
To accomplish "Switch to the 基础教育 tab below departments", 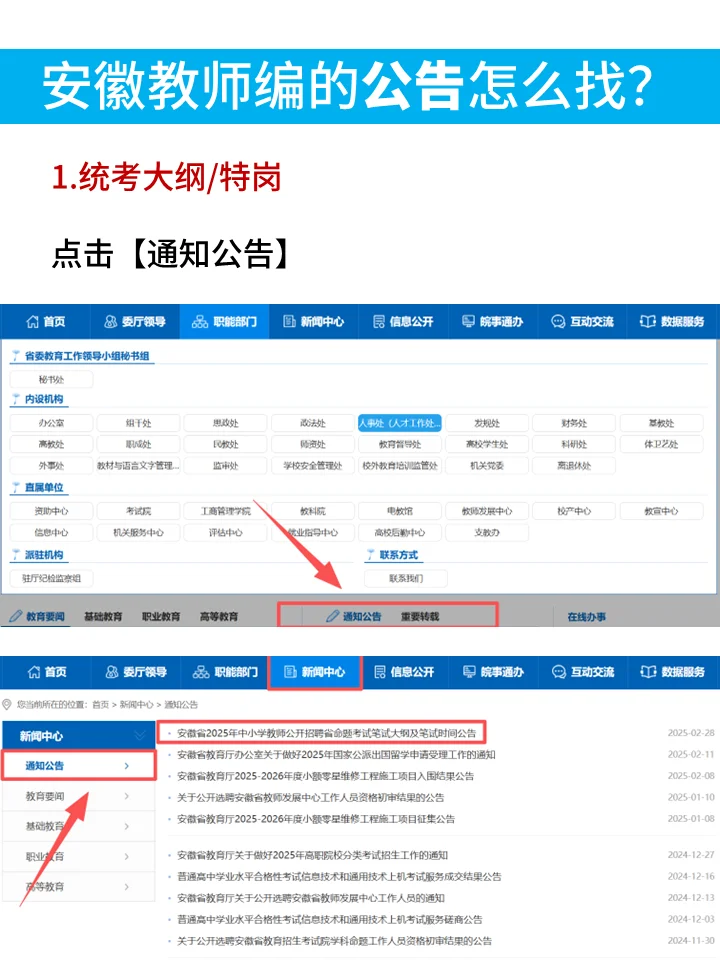I will [103, 617].
